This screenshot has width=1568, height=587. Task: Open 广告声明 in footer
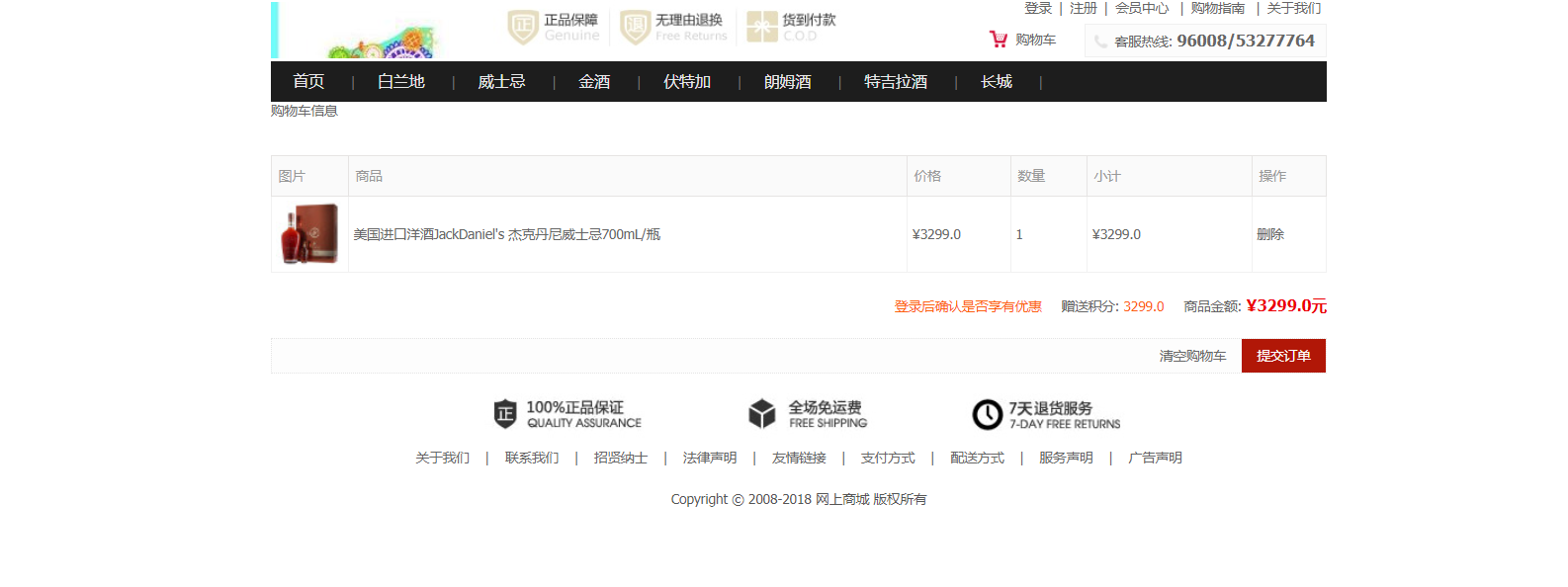pyautogui.click(x=1155, y=458)
